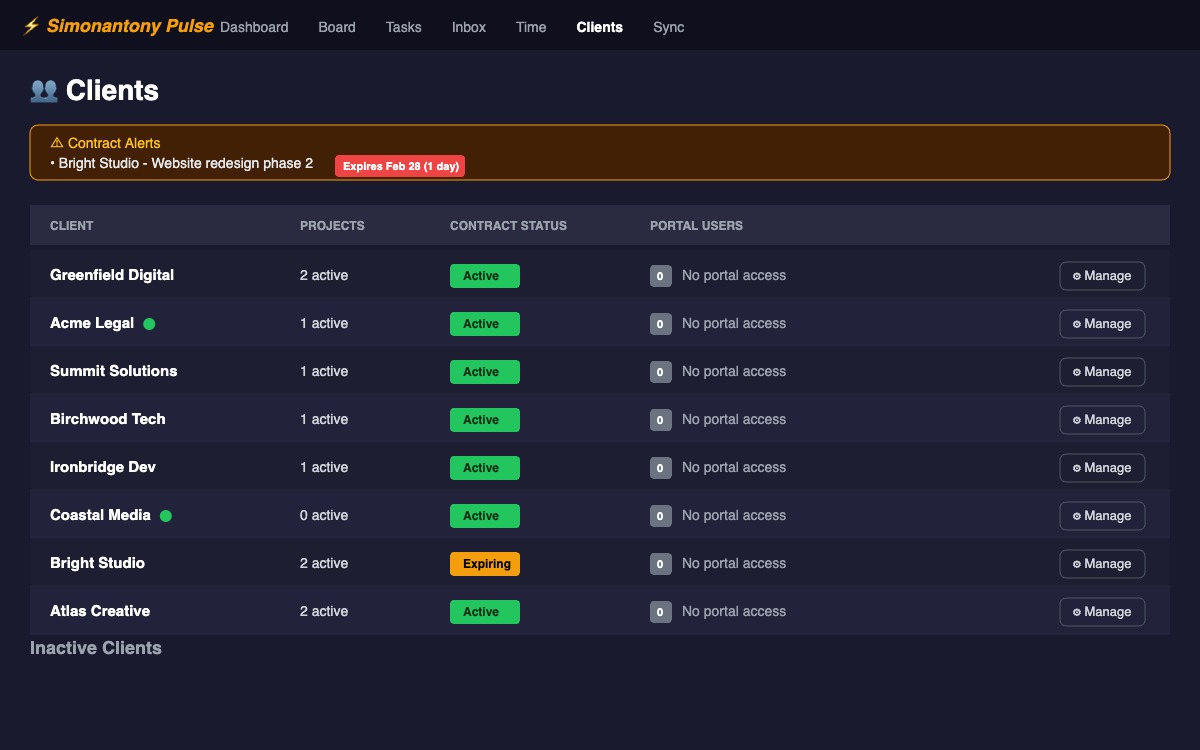
Task: Toggle the green online dot next to Coastal Media
Action: (166, 515)
